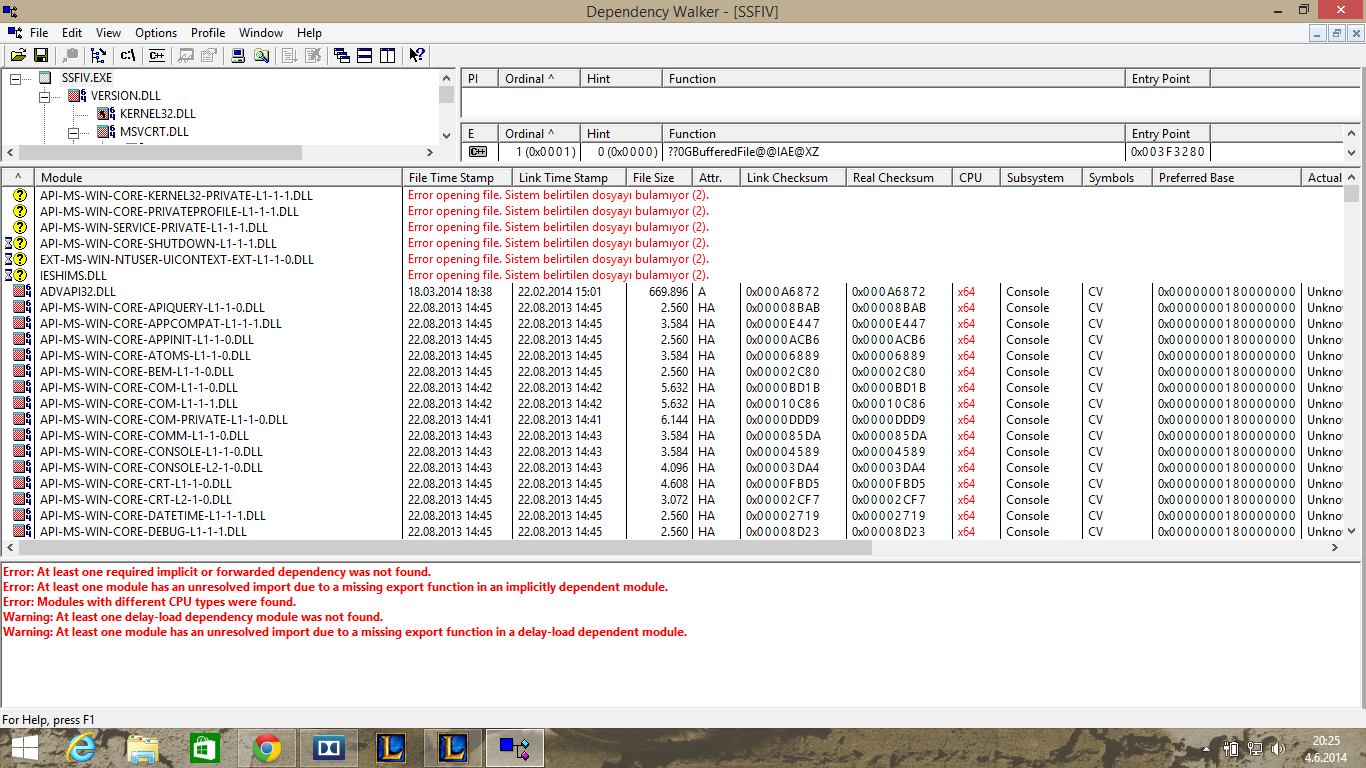Sort by CPU column header
This screenshot has width=1366, height=768.
tap(976, 178)
